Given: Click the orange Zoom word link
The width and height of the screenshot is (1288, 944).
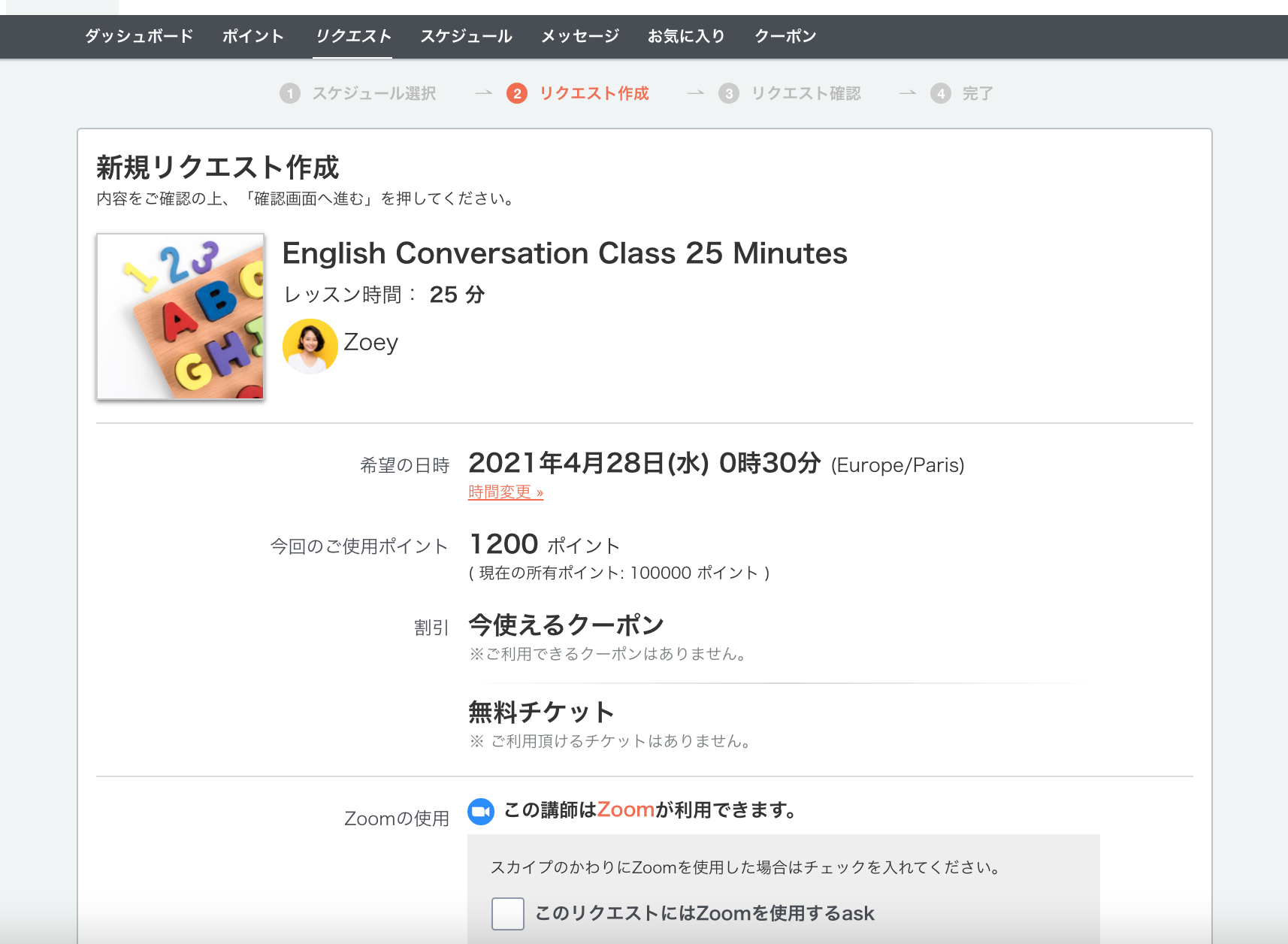Looking at the screenshot, I should tap(626, 810).
